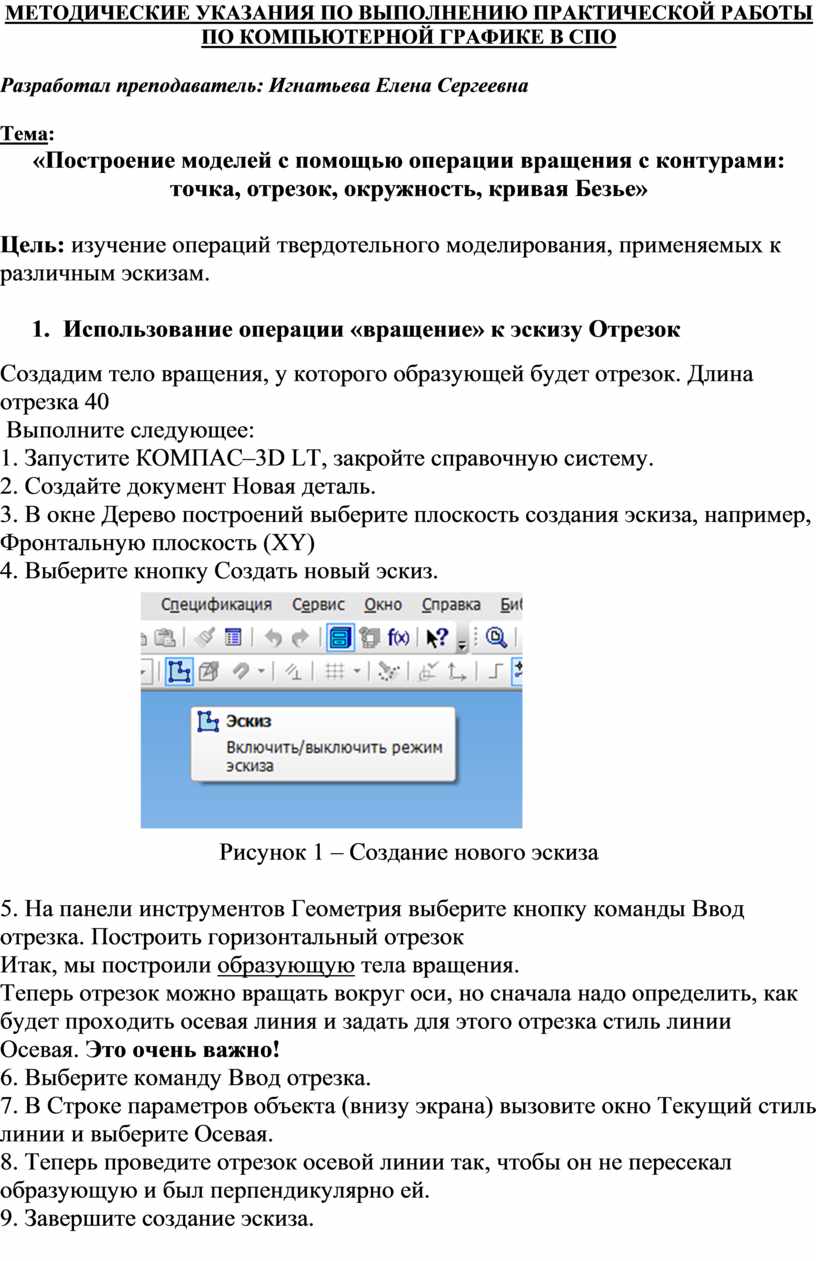Click the bold Цель: label
Image resolution: width=816 pixels, height=1261 pixels.
coord(33,246)
